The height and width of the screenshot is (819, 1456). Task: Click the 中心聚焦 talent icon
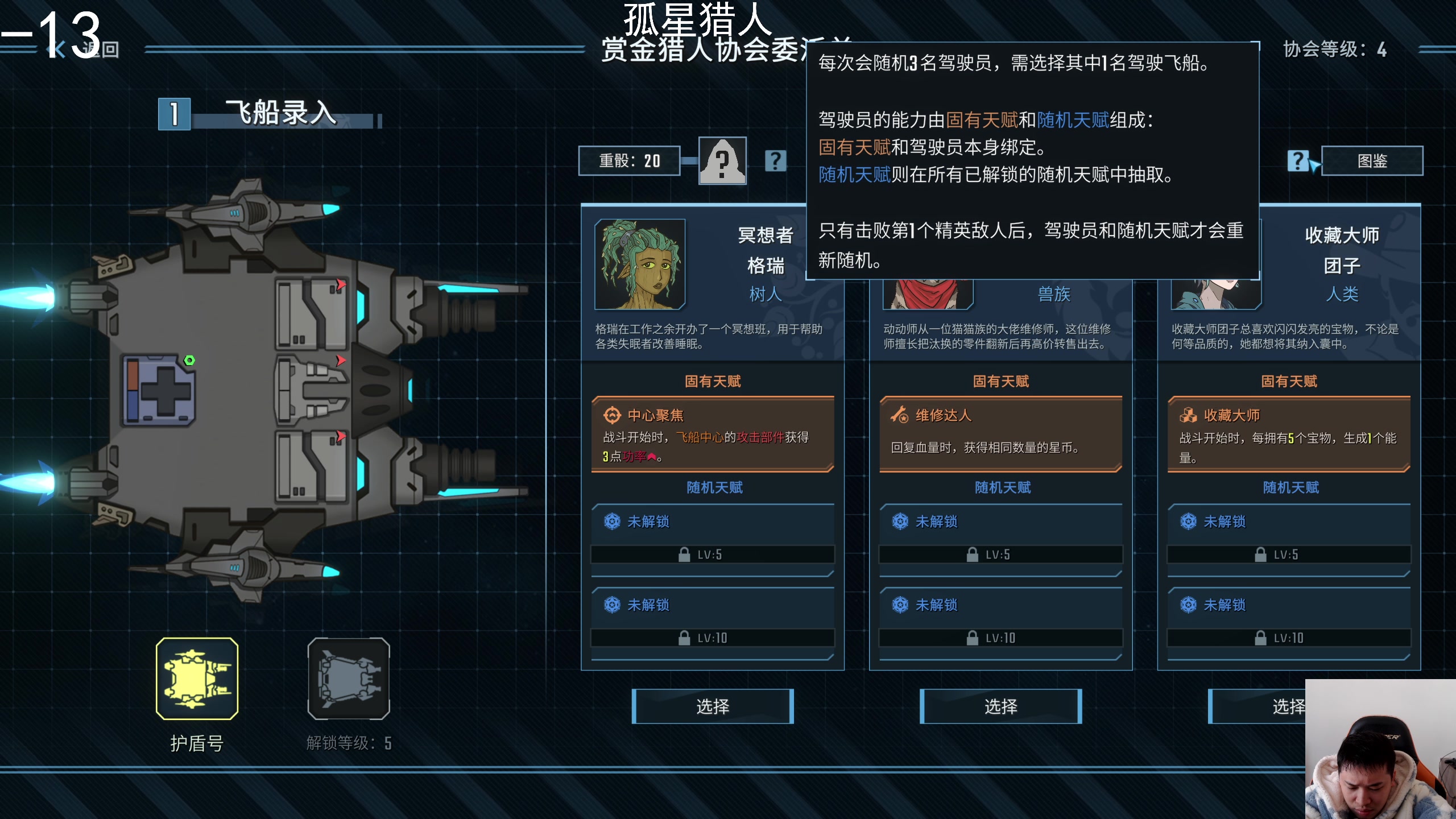click(612, 415)
